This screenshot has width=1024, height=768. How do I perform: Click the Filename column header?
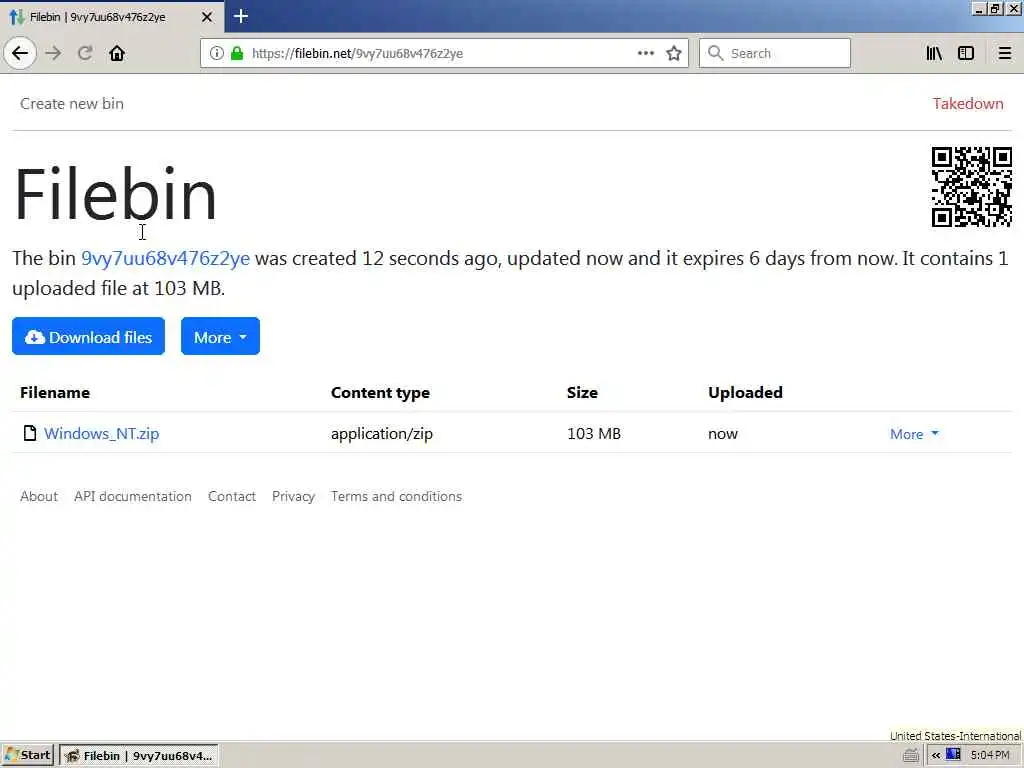(x=55, y=392)
